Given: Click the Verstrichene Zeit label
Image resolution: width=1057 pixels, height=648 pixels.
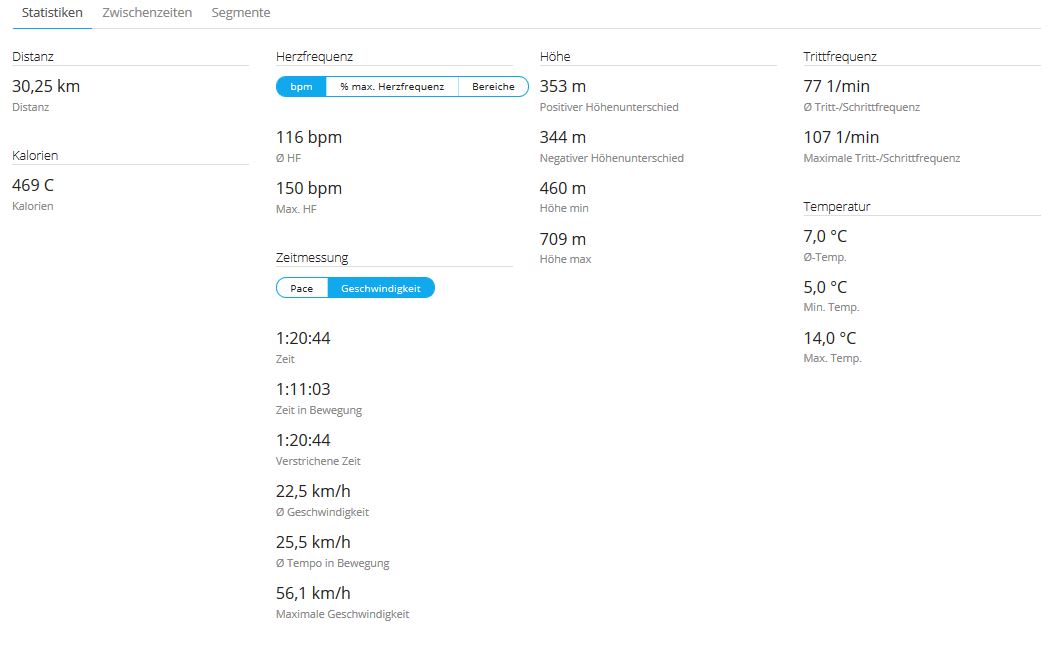Looking at the screenshot, I should [318, 461].
